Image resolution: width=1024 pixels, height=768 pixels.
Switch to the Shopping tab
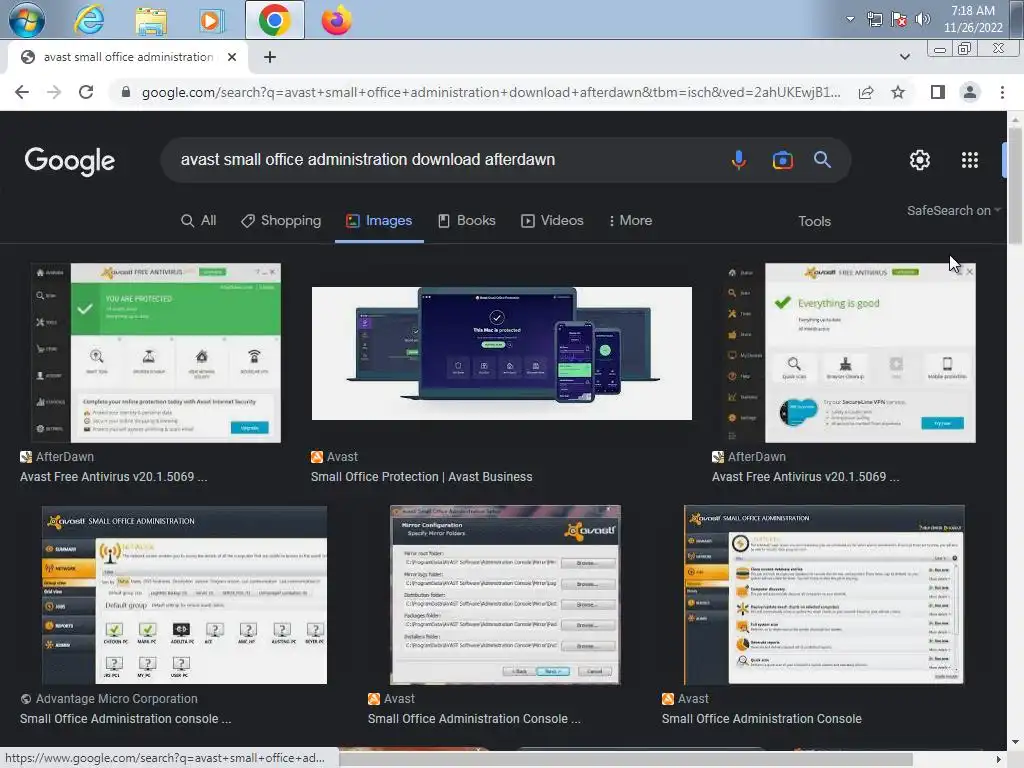[x=281, y=221]
